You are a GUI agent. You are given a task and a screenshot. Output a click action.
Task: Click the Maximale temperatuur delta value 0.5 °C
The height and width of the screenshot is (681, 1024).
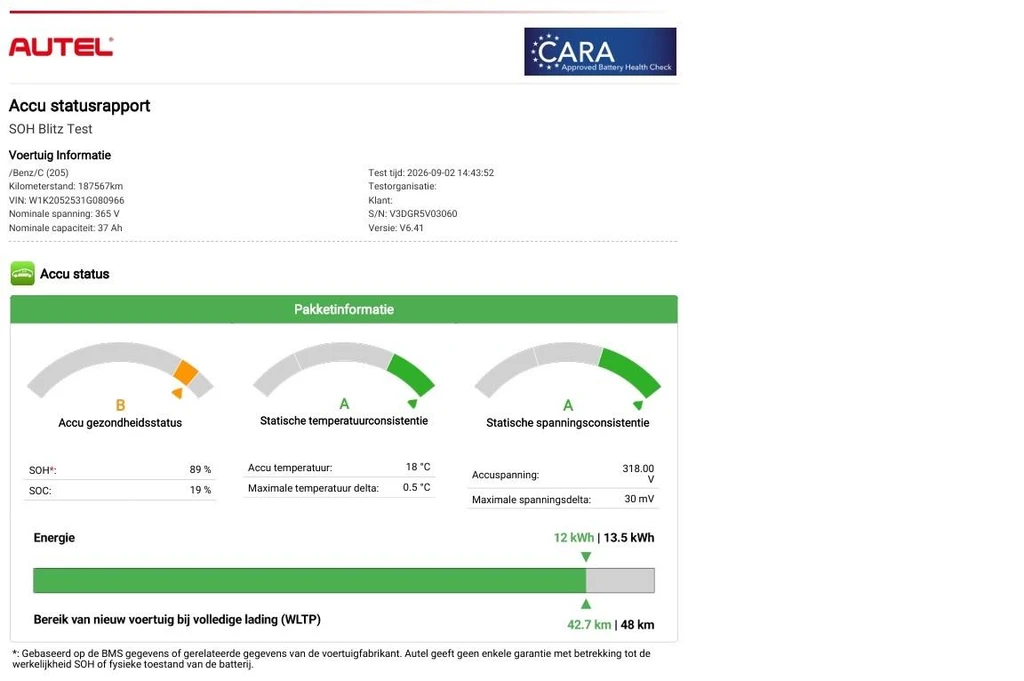417,487
